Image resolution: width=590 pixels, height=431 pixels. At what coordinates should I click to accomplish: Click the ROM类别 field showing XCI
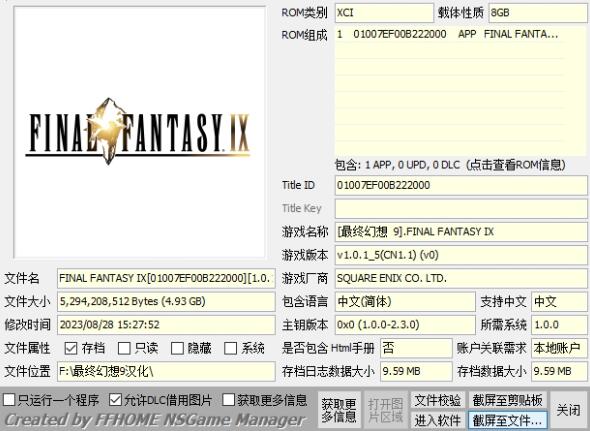pos(384,13)
